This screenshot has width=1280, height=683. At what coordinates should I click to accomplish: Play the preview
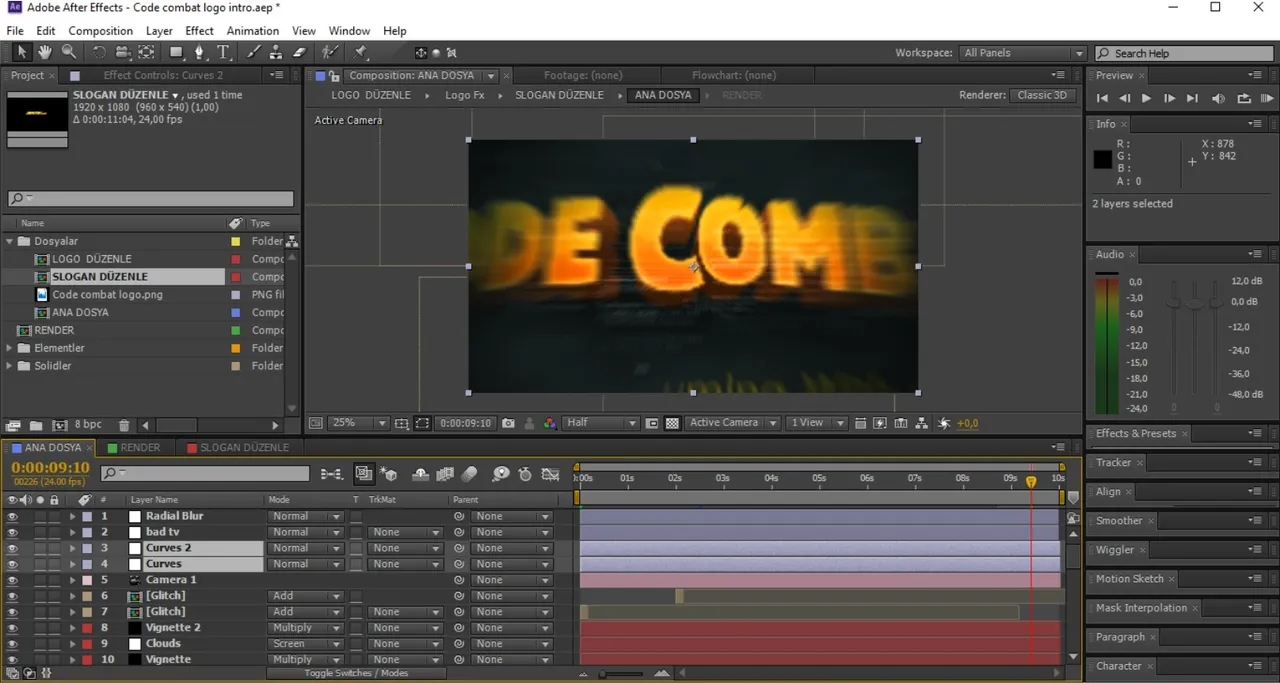(x=1146, y=98)
